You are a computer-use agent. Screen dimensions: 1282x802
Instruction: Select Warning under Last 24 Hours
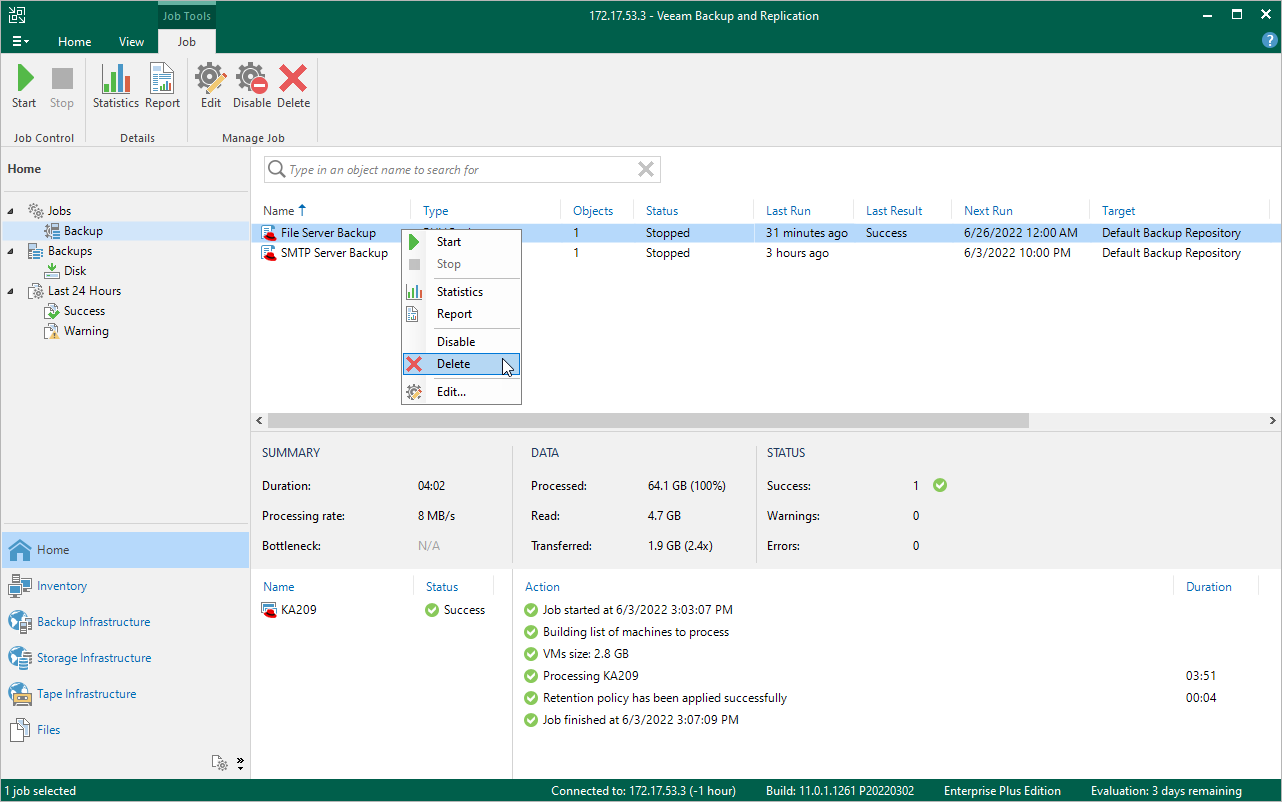click(86, 331)
